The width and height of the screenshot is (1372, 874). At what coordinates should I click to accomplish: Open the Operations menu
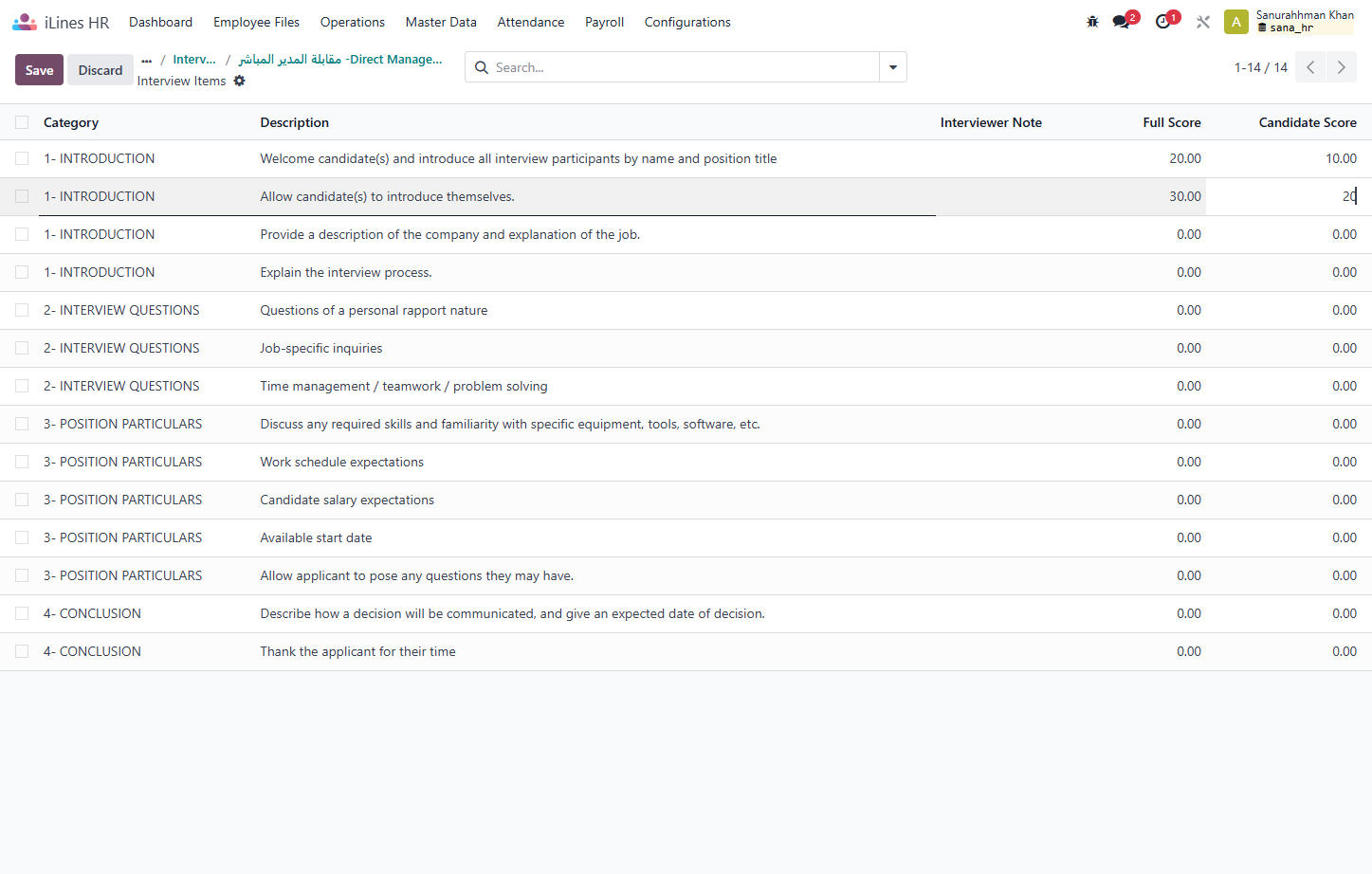pyautogui.click(x=353, y=22)
